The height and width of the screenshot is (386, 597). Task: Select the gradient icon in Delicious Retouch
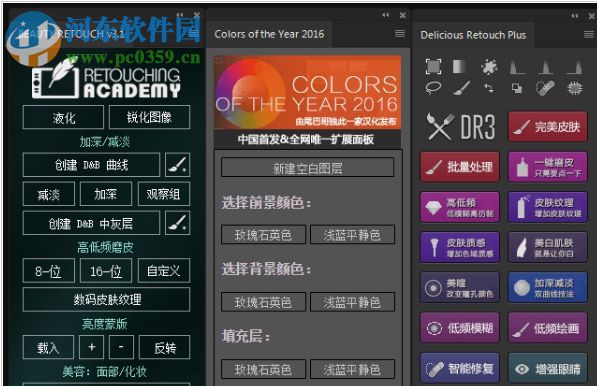pos(460,67)
